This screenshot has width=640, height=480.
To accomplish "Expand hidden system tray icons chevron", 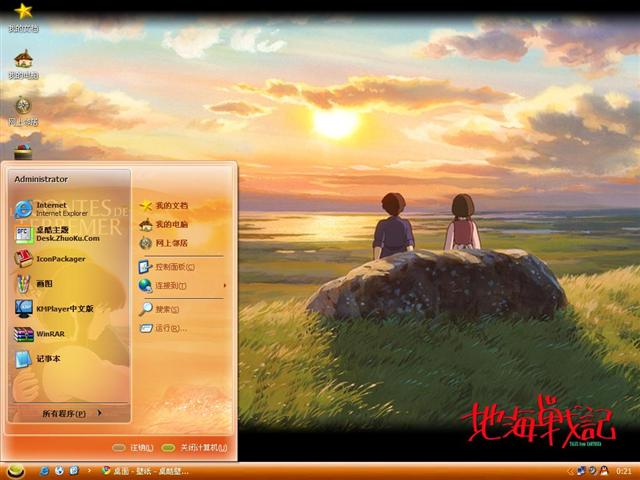I will tap(571, 471).
